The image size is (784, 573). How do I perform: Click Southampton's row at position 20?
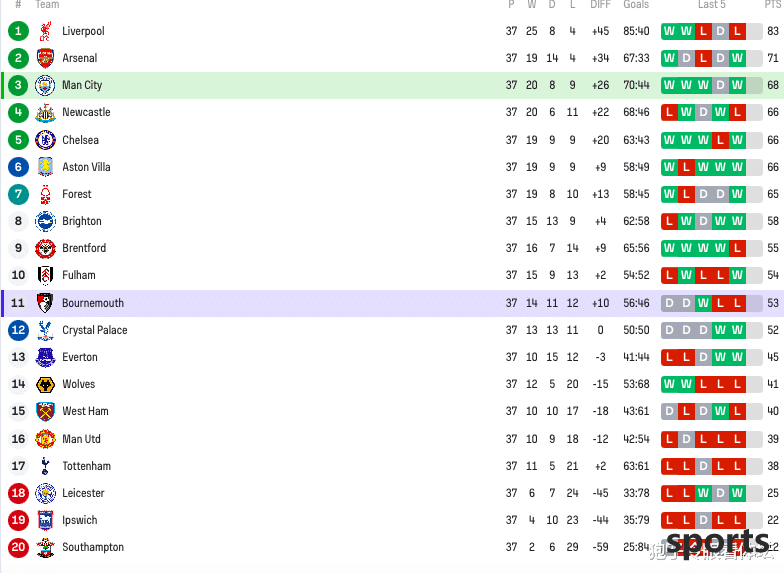392,547
